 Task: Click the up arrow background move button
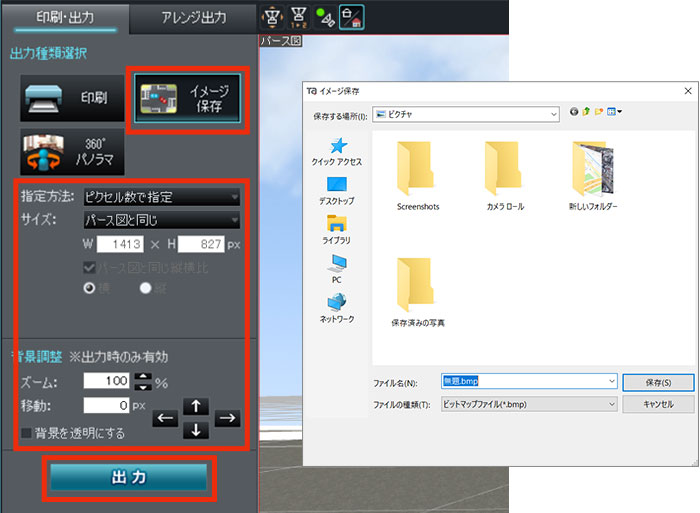[197, 407]
